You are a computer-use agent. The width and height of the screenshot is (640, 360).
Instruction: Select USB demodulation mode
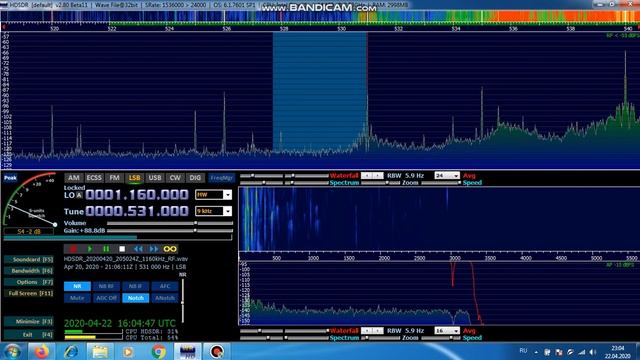pyautogui.click(x=155, y=178)
